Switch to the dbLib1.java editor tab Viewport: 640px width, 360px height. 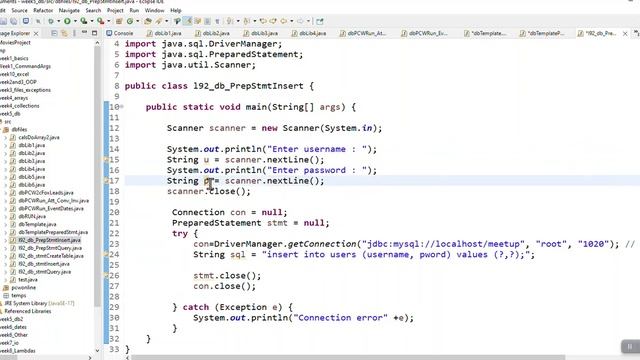click(164, 33)
